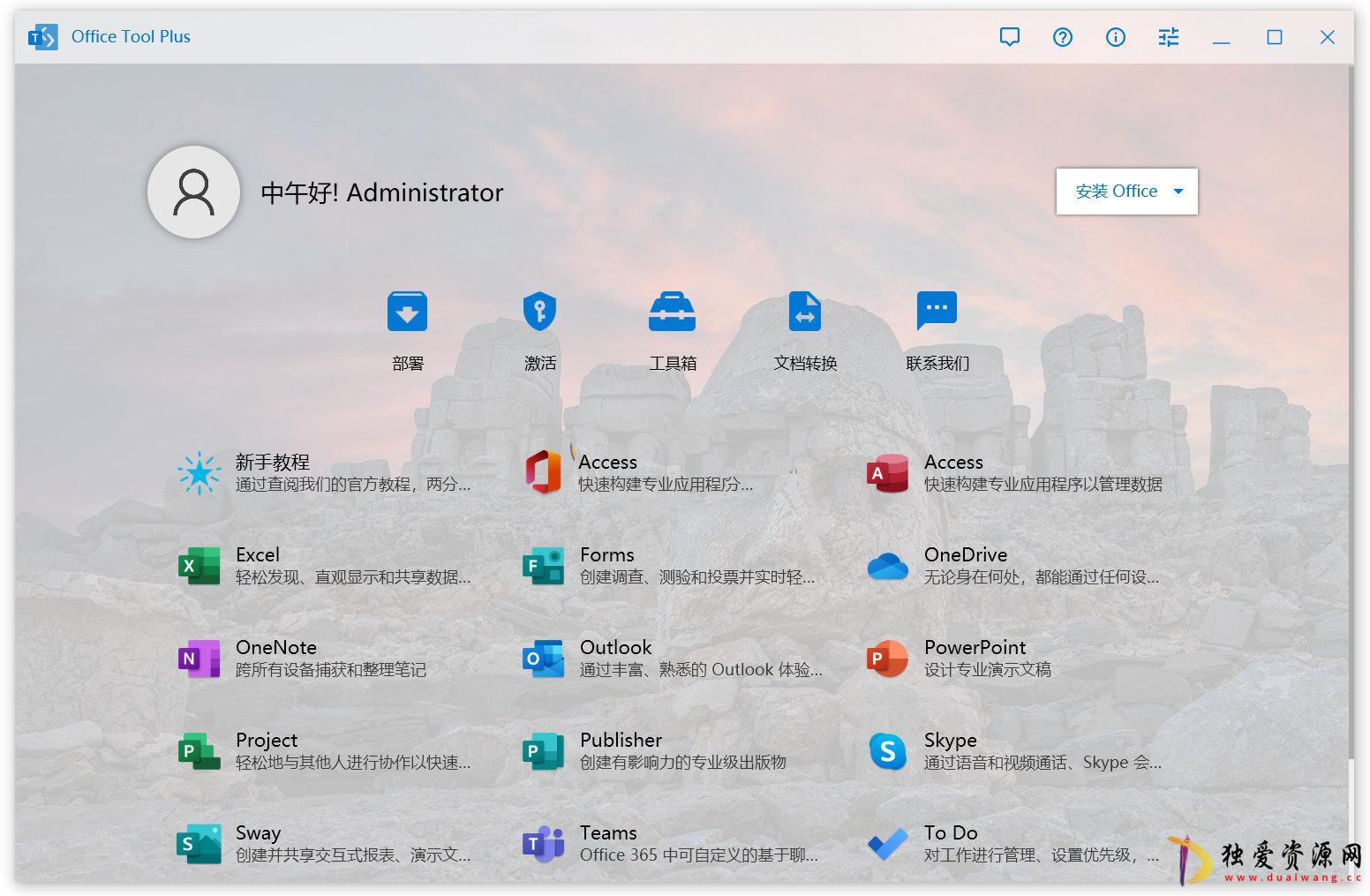This screenshot has width=1370, height=896.
Task: Click the OneDrive title text
Action: click(x=966, y=554)
